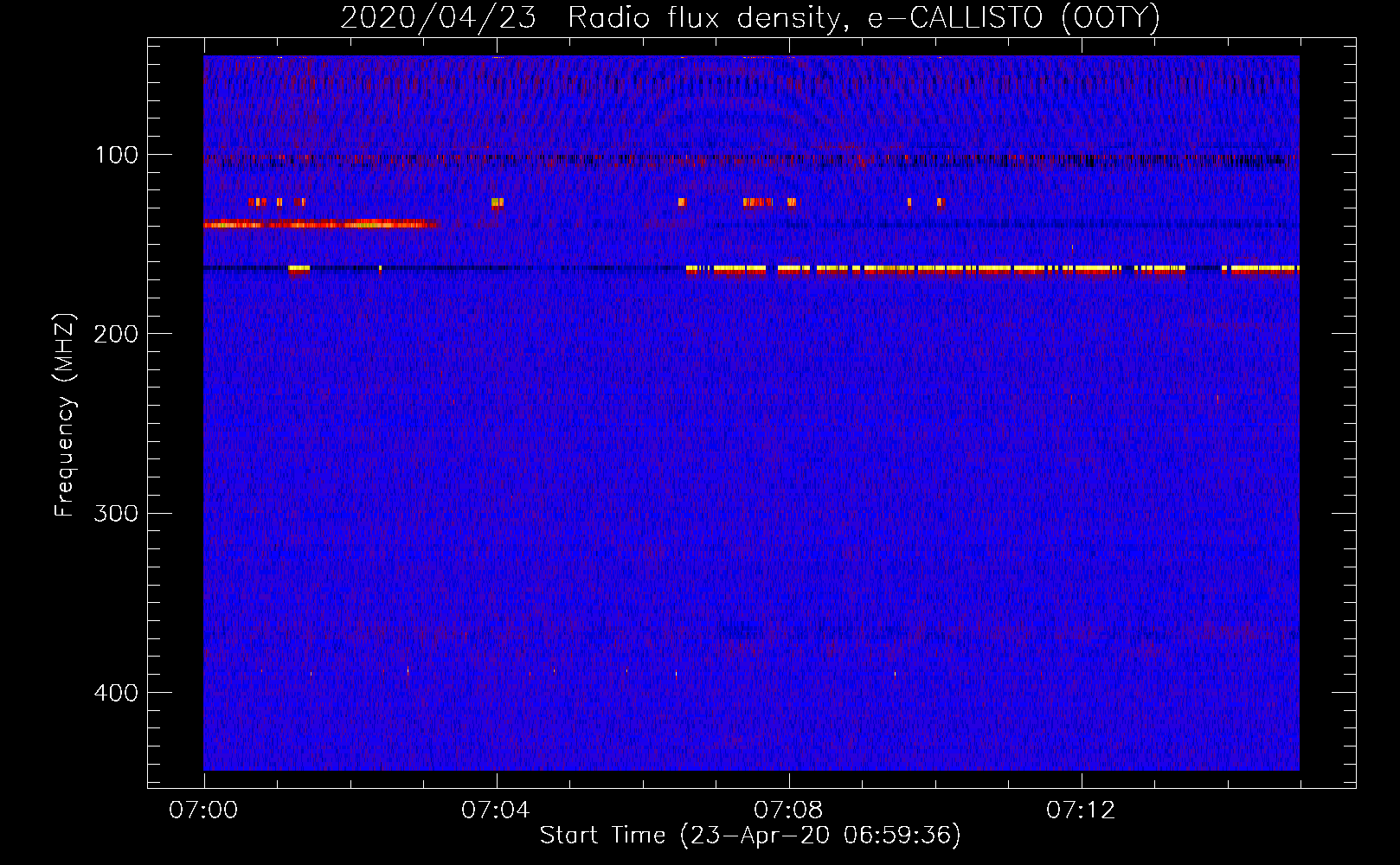Click the "Frequency (MHZ)" axis label
This screenshot has width=1400, height=865.
65,415
